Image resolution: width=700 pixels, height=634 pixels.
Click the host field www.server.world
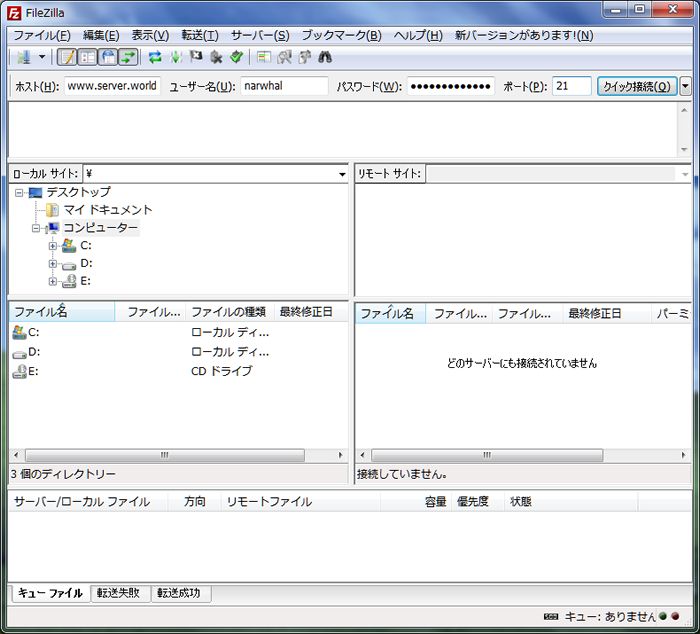(x=112, y=86)
